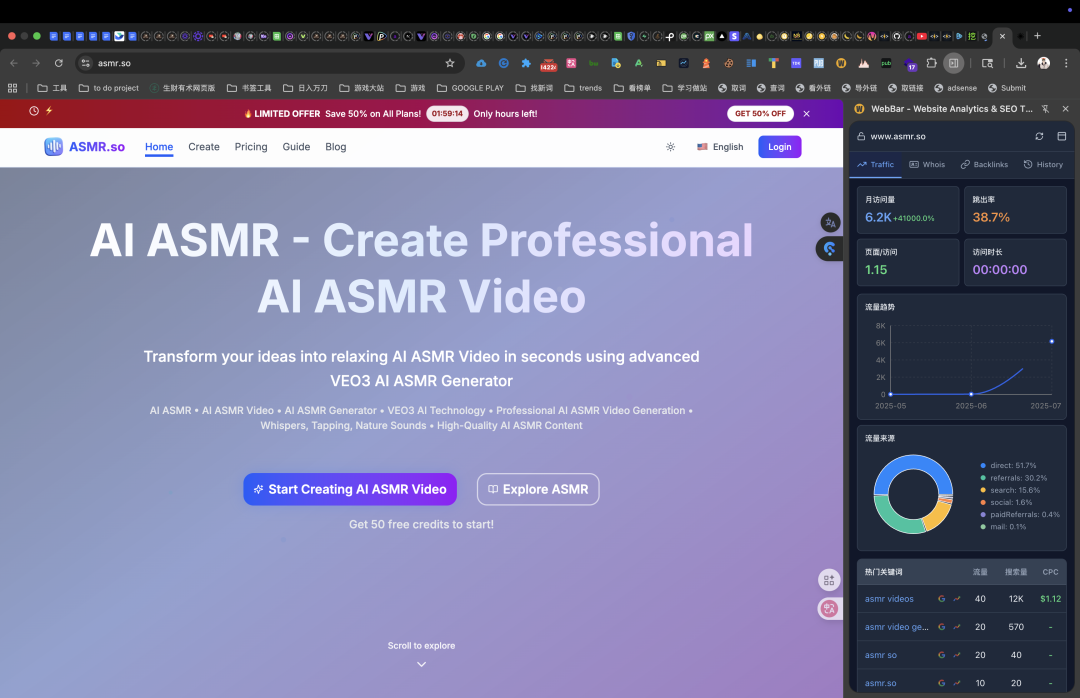This screenshot has height=698, width=1080.
Task: Bookmark this page with the star icon
Action: 450,63
